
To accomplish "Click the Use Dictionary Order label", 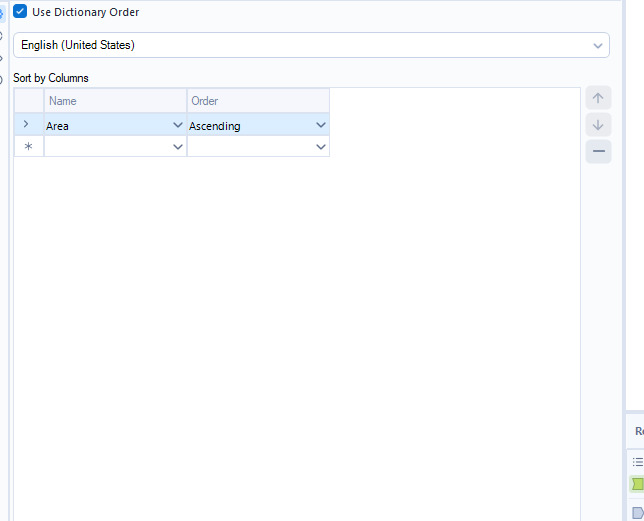I will pyautogui.click(x=86, y=12).
